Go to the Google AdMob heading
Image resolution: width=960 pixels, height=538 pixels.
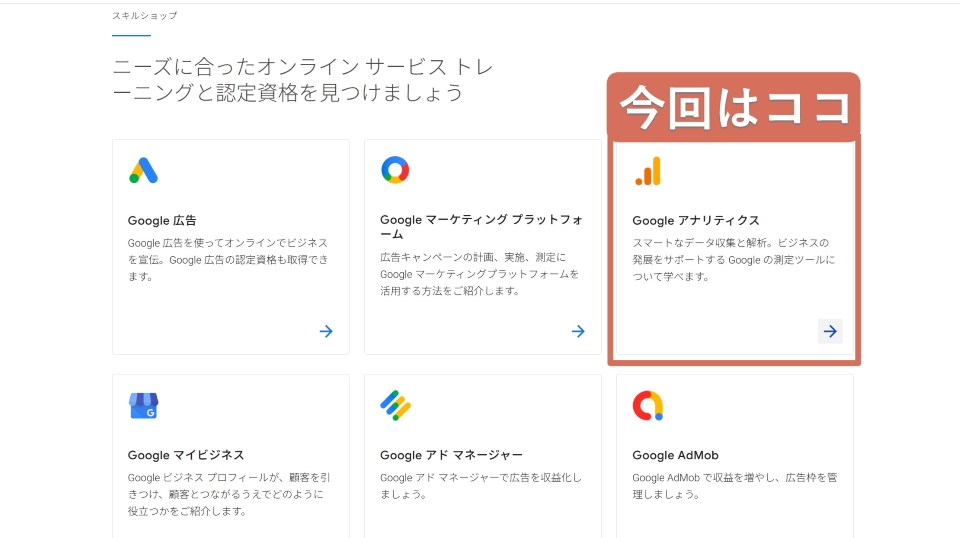tap(675, 455)
